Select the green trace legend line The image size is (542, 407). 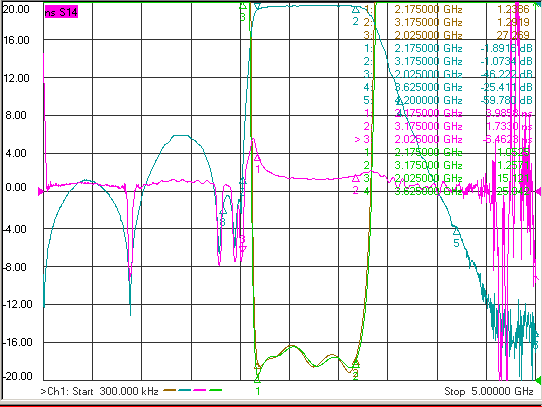pyautogui.click(x=215, y=390)
